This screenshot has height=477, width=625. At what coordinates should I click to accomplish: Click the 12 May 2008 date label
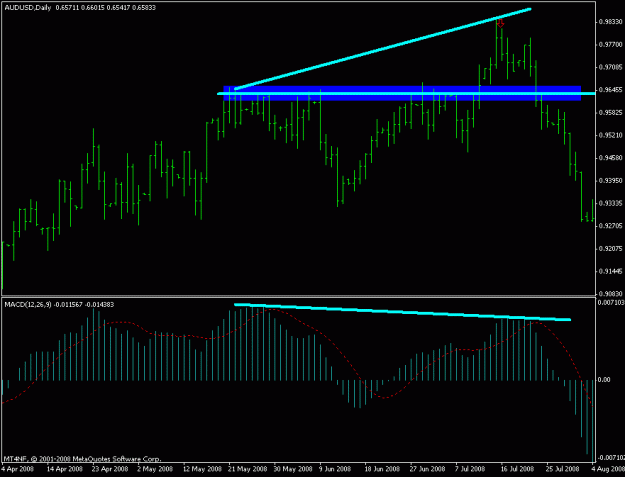(x=202, y=469)
